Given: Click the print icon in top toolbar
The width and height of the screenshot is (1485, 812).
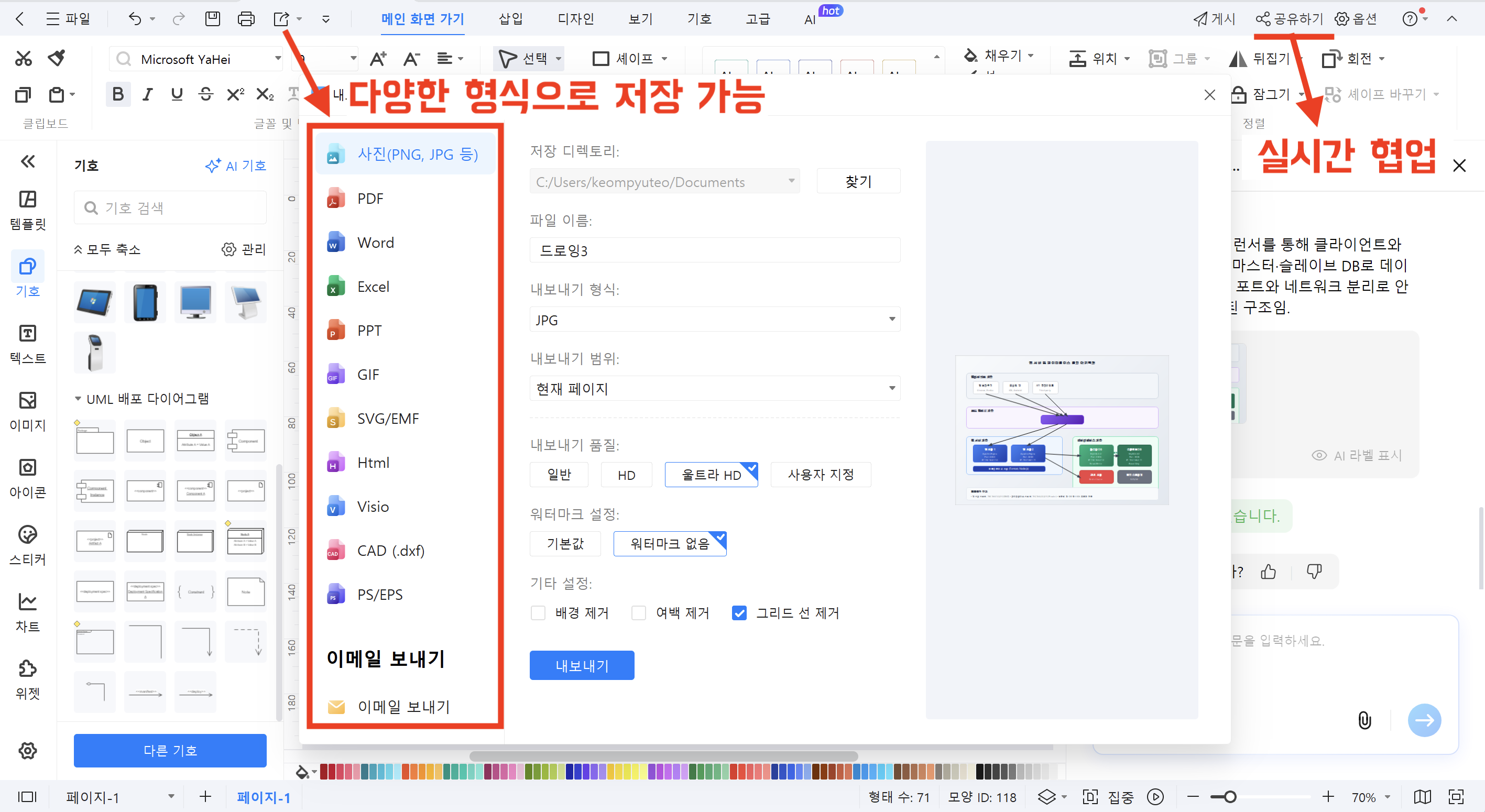Looking at the screenshot, I should pyautogui.click(x=246, y=19).
